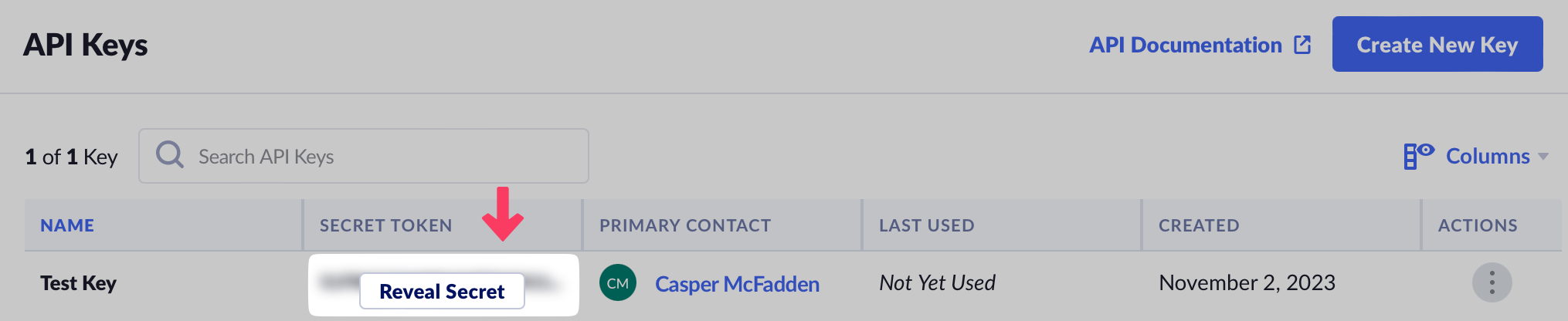Click the Primary Contact column header
Viewport: 1568px width, 321px height.
(x=685, y=225)
